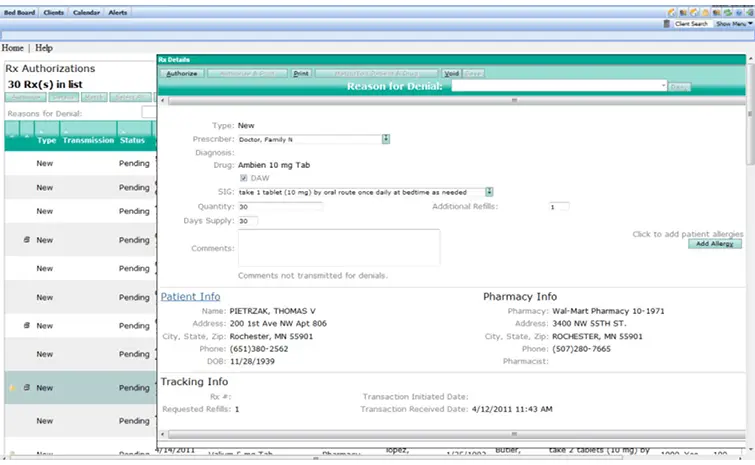This screenshot has height=465, width=755.
Task: Open the Prescriber dropdown arrow
Action: [x=386, y=139]
